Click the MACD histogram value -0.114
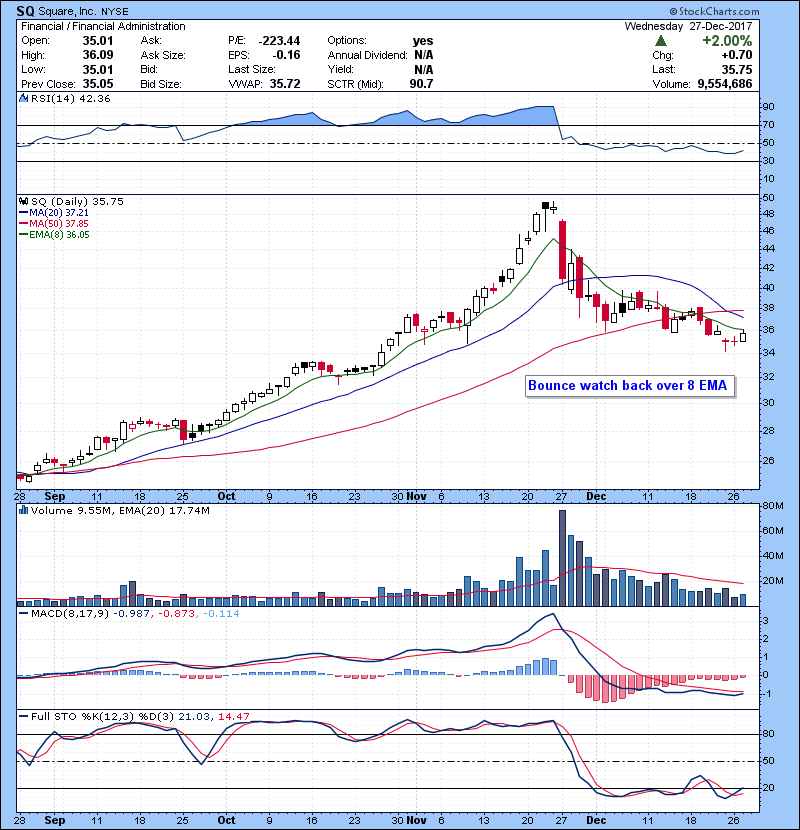The width and height of the screenshot is (800, 830). tap(221, 614)
